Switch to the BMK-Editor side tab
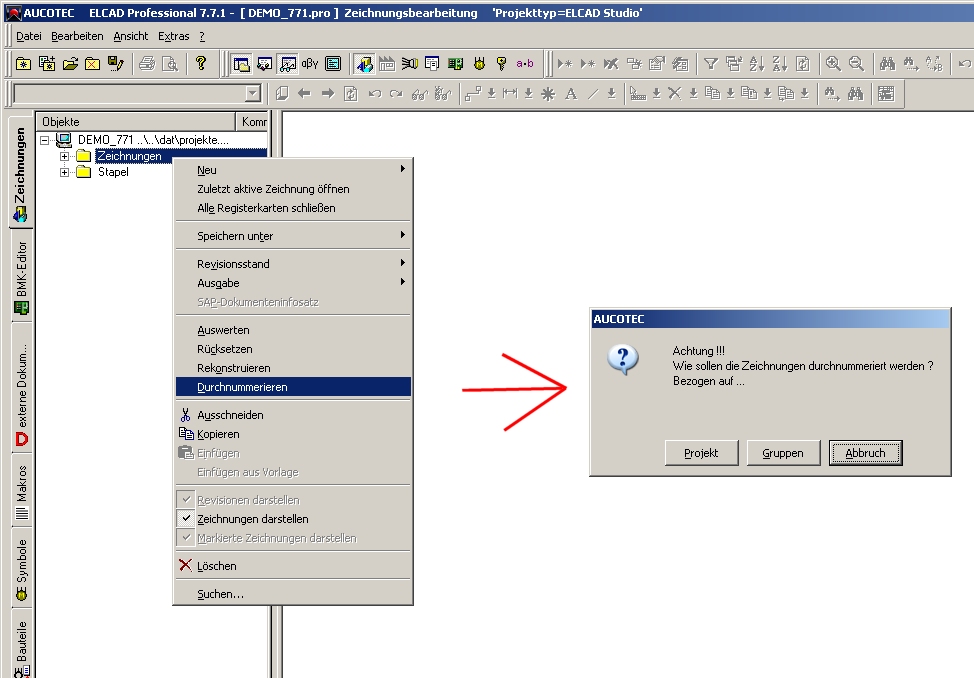974x678 pixels. click(22, 277)
